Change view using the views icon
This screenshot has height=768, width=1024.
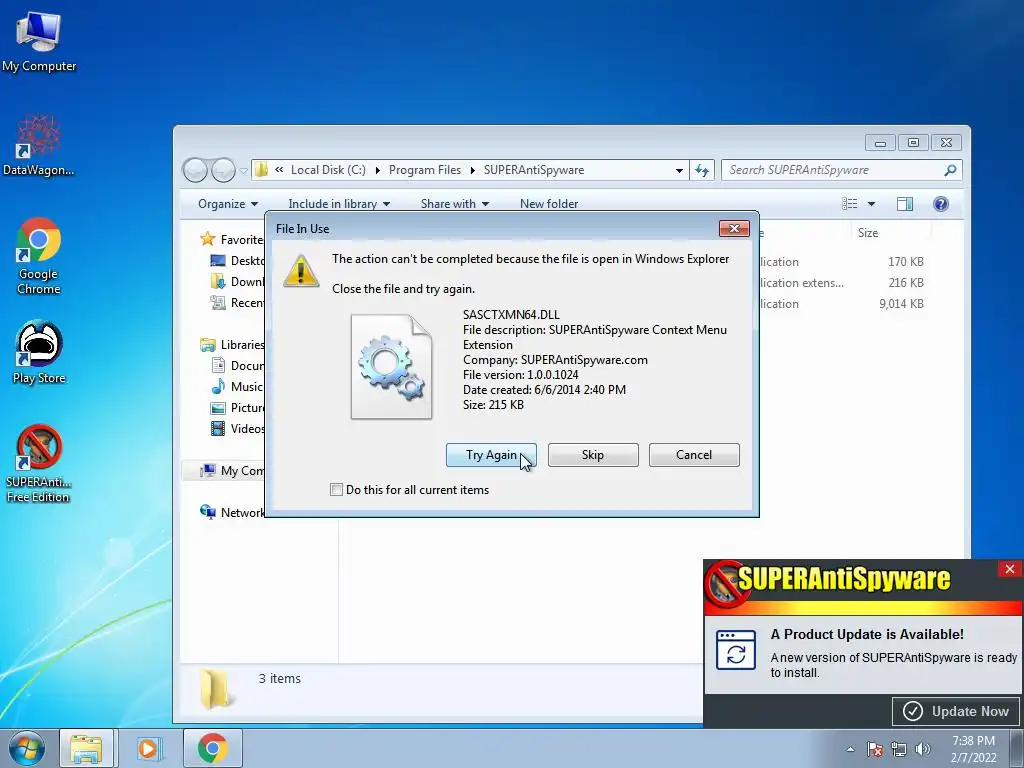point(850,204)
